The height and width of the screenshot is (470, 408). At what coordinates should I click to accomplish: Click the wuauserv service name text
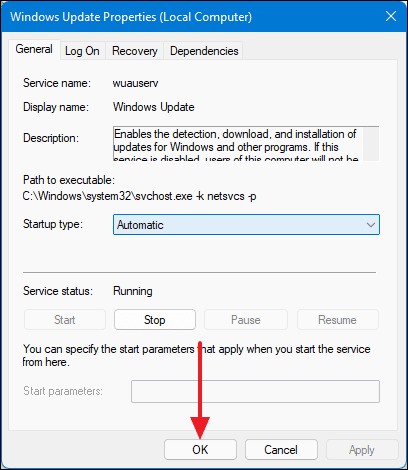(135, 83)
